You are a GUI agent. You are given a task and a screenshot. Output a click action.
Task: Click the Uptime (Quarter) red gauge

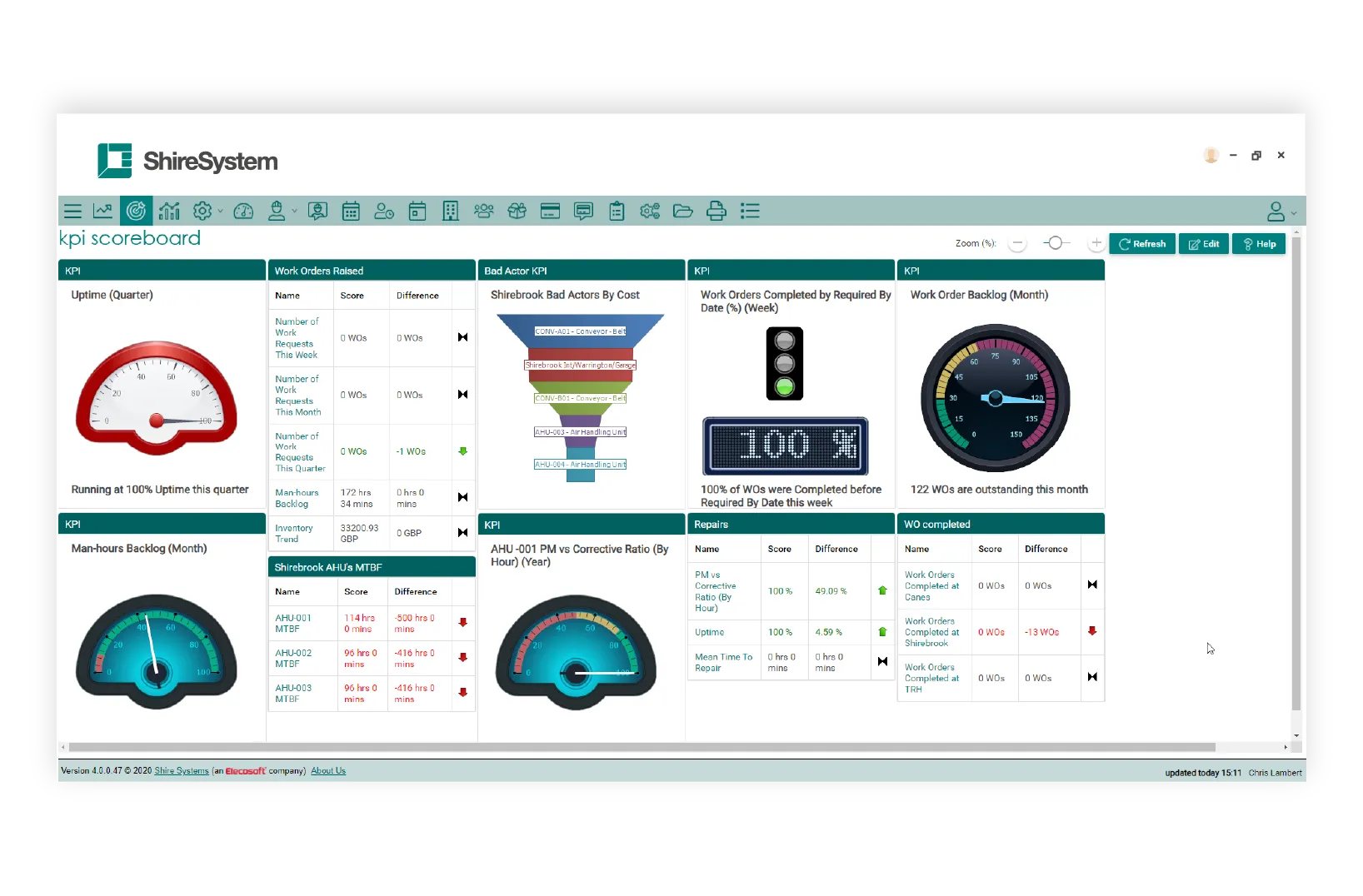coord(157,397)
